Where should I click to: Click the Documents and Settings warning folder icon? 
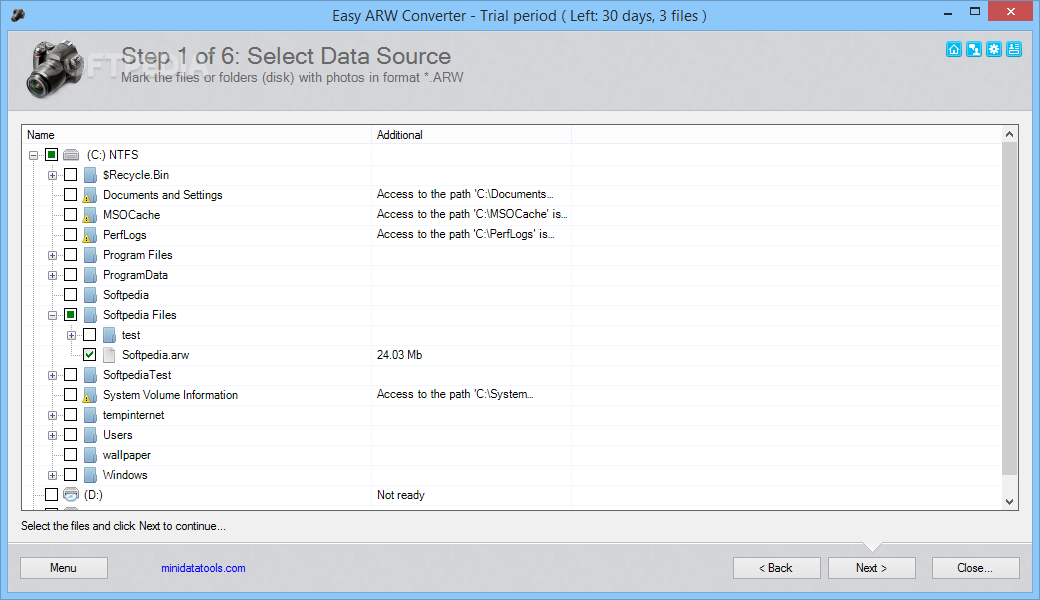pyautogui.click(x=90, y=195)
